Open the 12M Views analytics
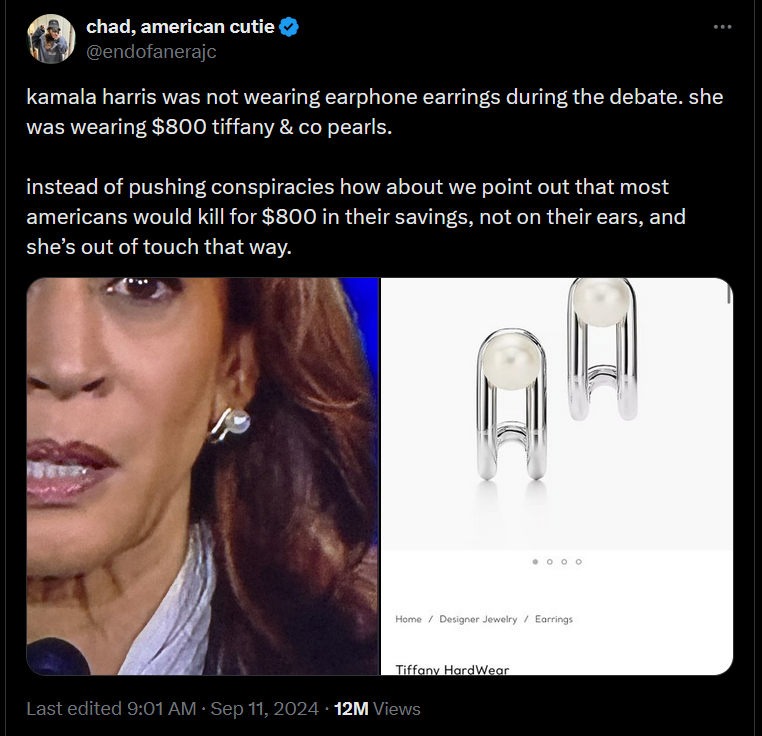 pos(376,708)
